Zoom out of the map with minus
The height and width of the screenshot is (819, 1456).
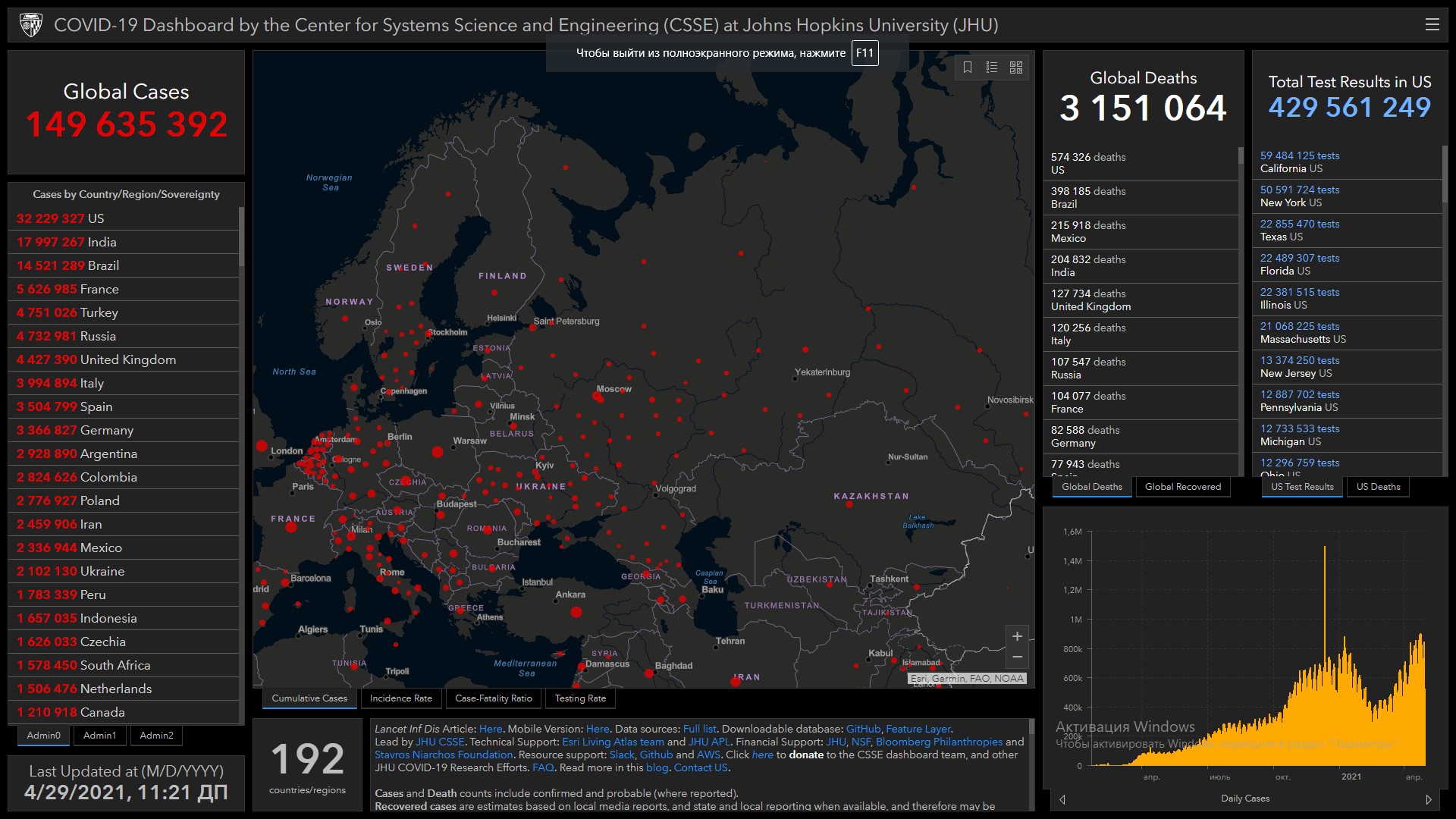click(1017, 657)
